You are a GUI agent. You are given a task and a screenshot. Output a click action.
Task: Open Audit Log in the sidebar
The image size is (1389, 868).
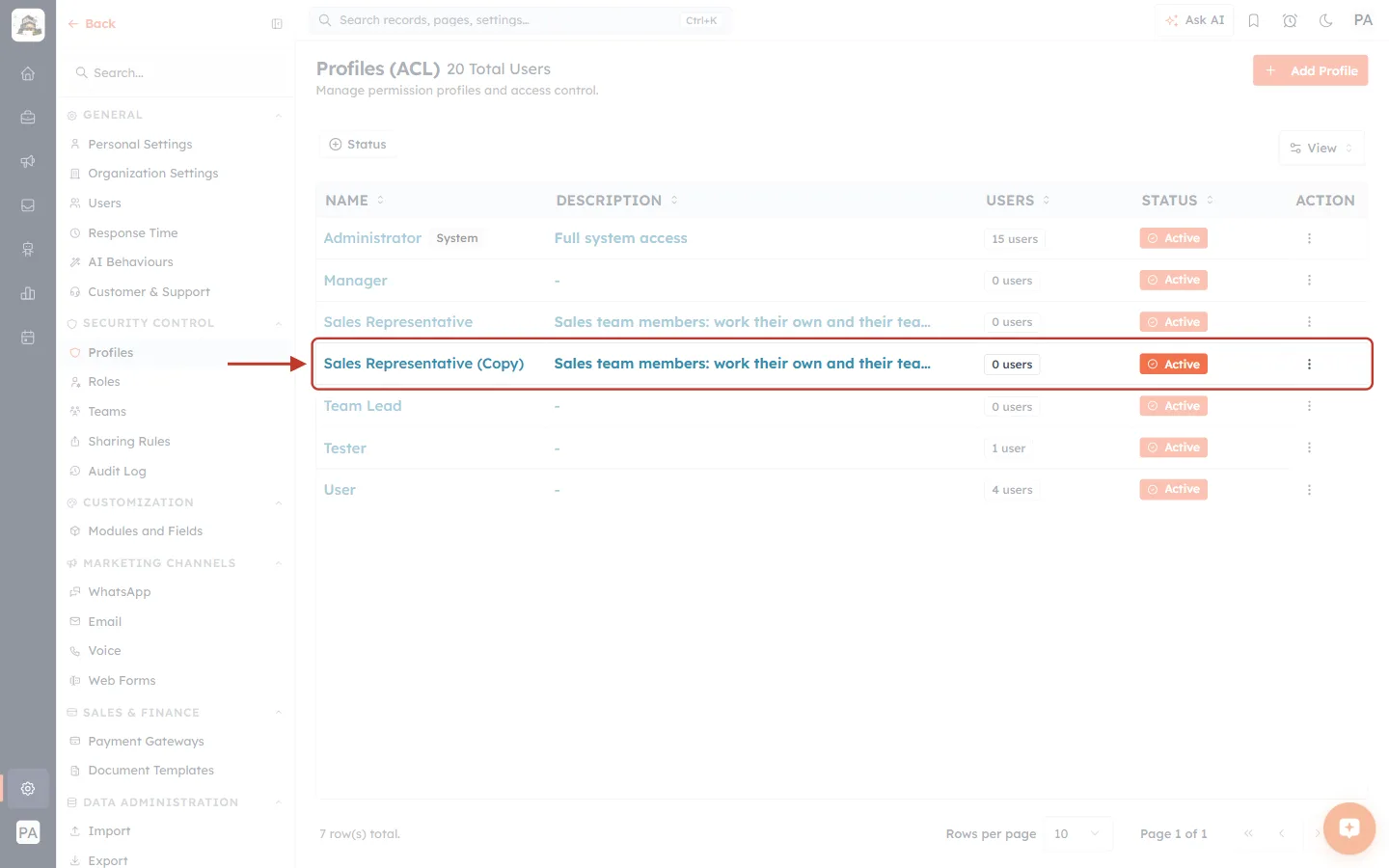pyautogui.click(x=117, y=472)
